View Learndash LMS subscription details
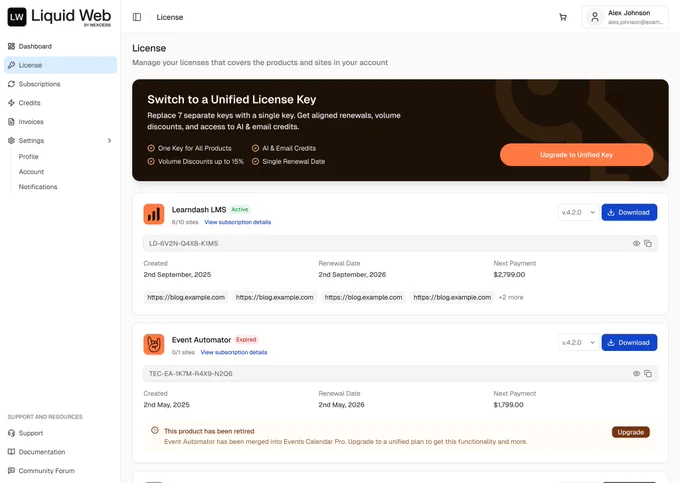This screenshot has width=680, height=483. click(x=238, y=222)
